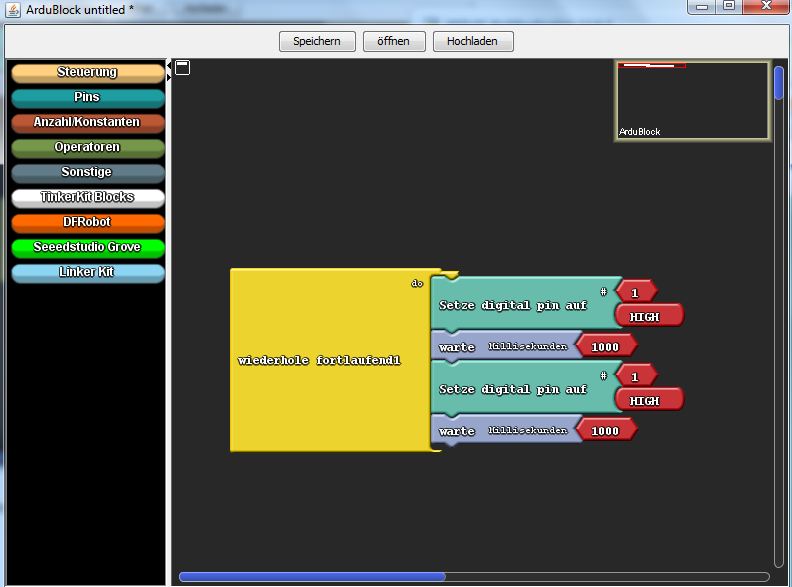This screenshot has width=792, height=587.
Task: Show the Operatoren blocks drawer
Action: pyautogui.click(x=87, y=148)
